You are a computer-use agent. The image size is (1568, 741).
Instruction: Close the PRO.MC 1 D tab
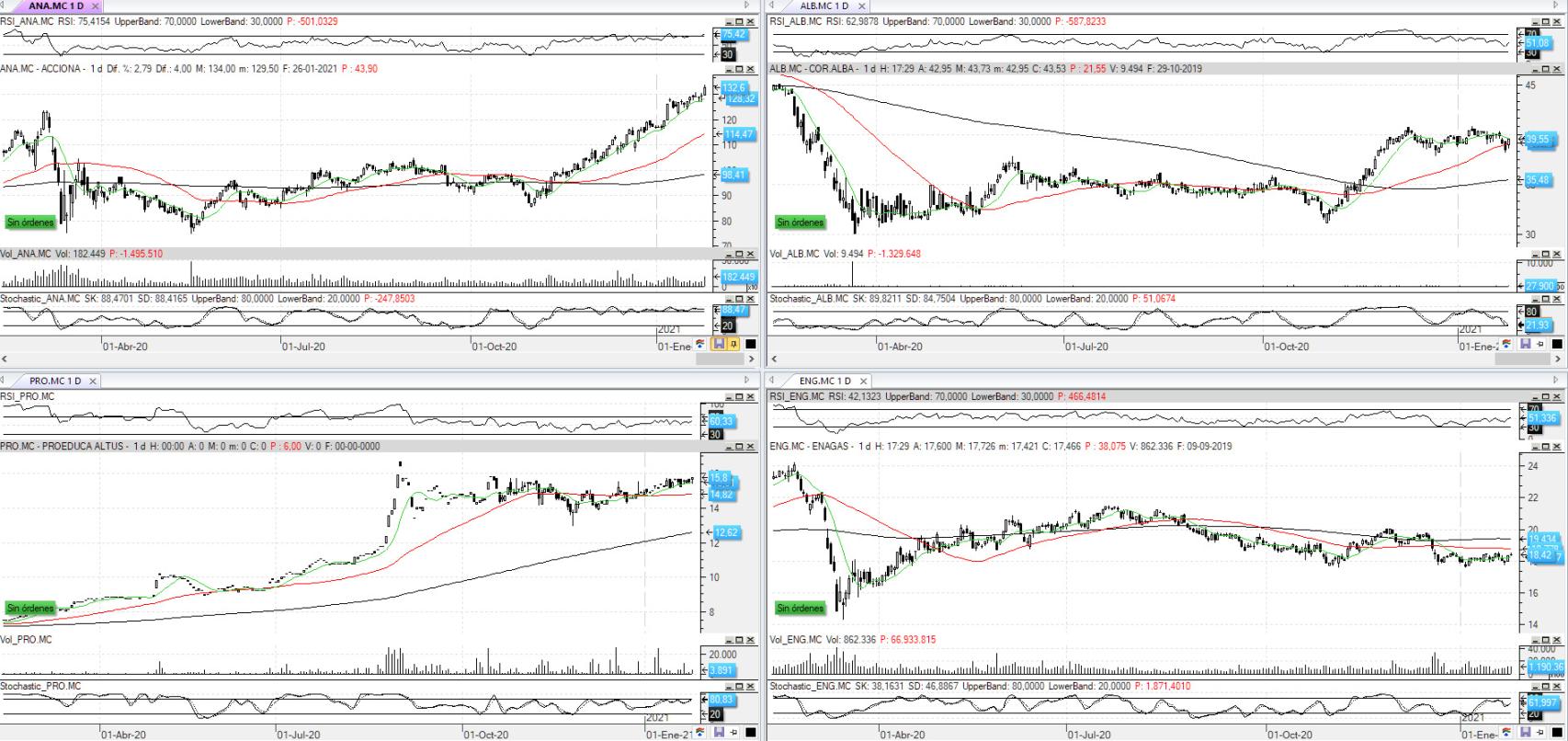[93, 381]
